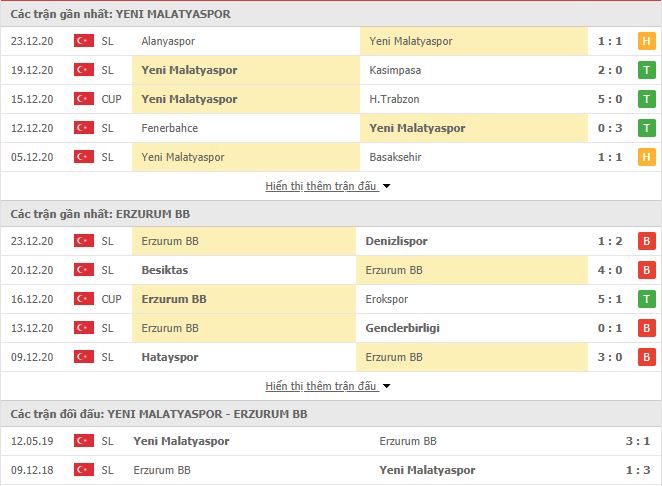Image resolution: width=662 pixels, height=486 pixels.
Task: Click the 0 : 3 score at Fenerbahce
Action: (610, 128)
